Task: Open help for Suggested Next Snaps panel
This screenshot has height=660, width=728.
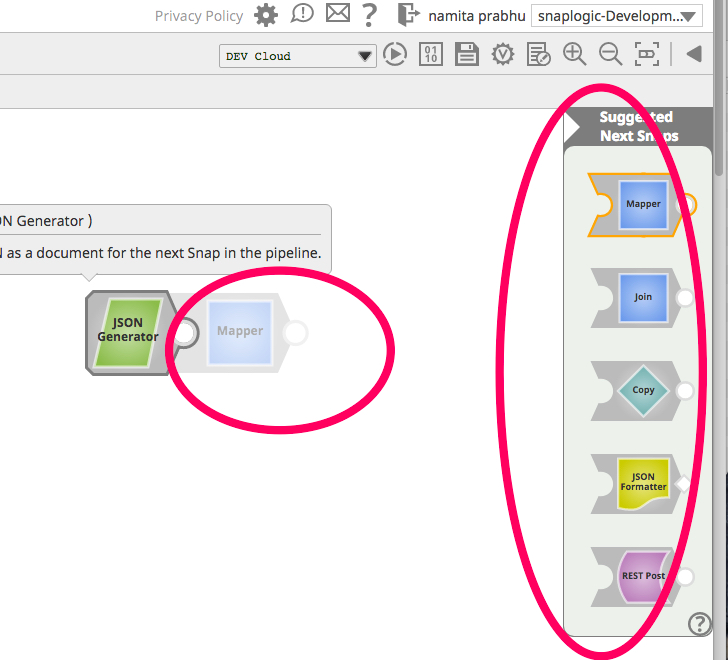Action: click(699, 623)
